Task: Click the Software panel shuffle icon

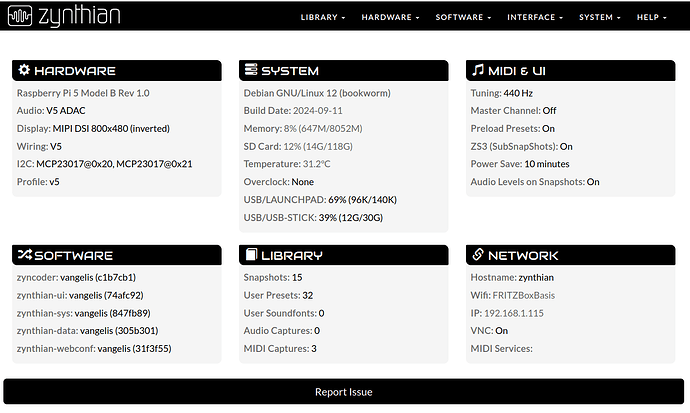Action: (25, 254)
